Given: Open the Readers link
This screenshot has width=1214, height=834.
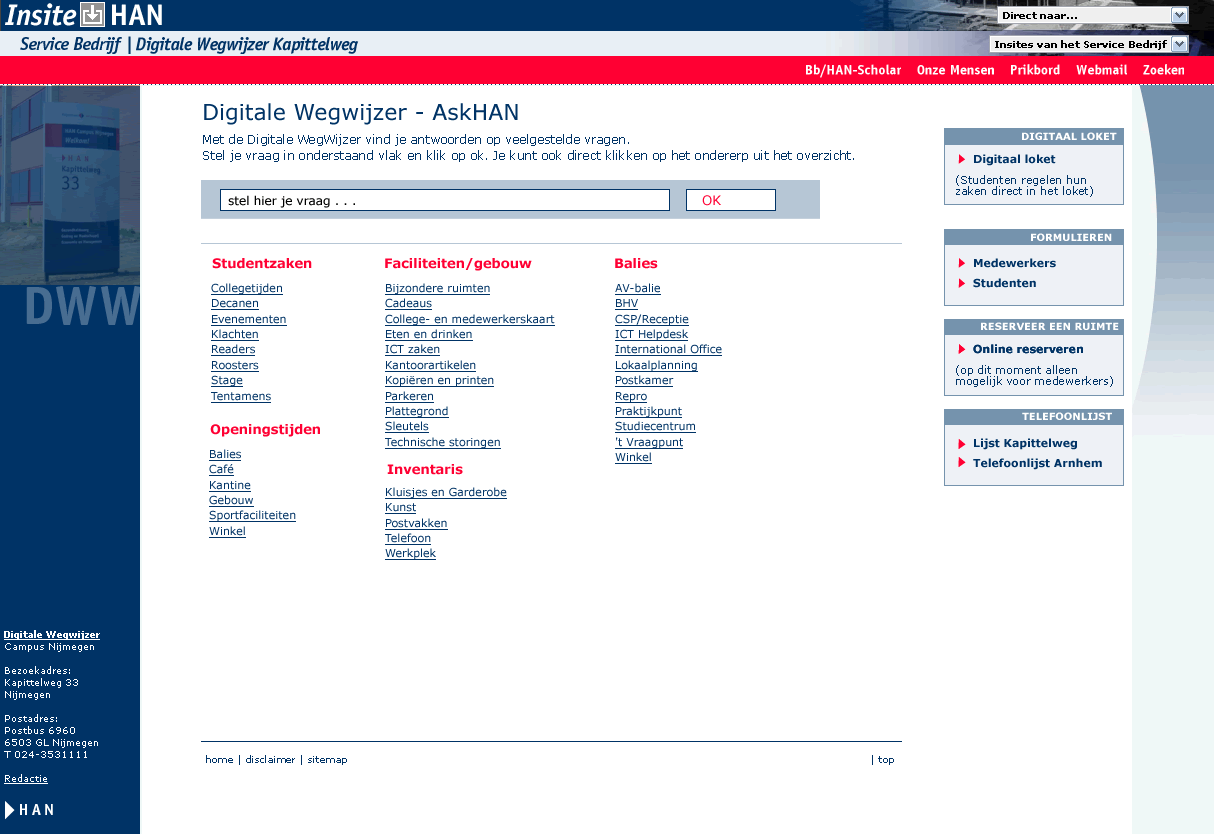Looking at the screenshot, I should (x=233, y=350).
